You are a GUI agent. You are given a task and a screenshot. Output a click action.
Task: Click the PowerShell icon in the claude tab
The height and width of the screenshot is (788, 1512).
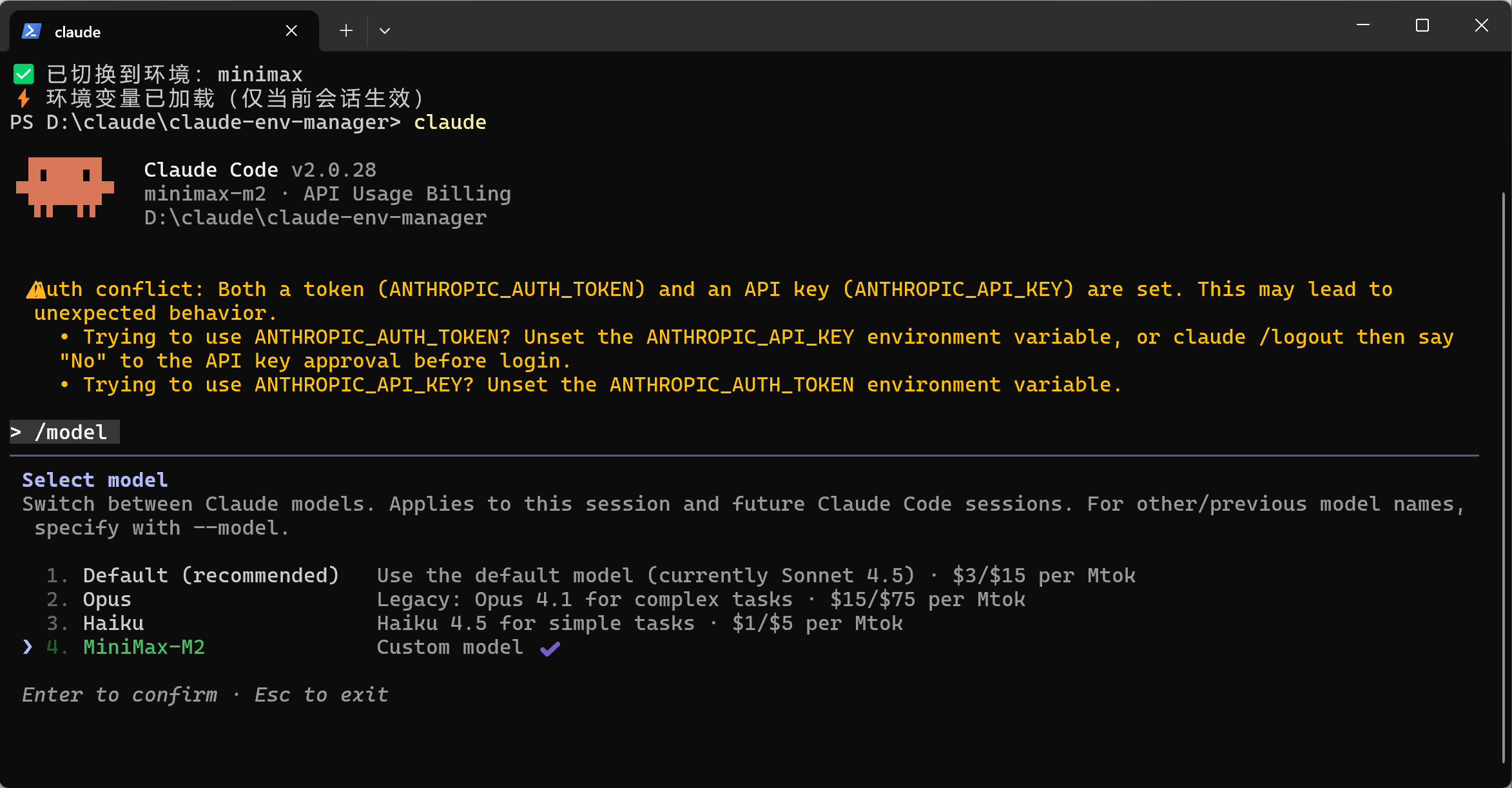click(32, 31)
